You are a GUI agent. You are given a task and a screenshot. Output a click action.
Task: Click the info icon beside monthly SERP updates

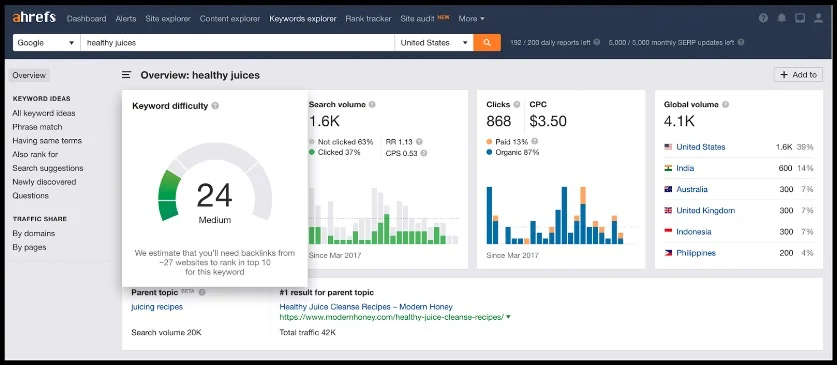(741, 42)
